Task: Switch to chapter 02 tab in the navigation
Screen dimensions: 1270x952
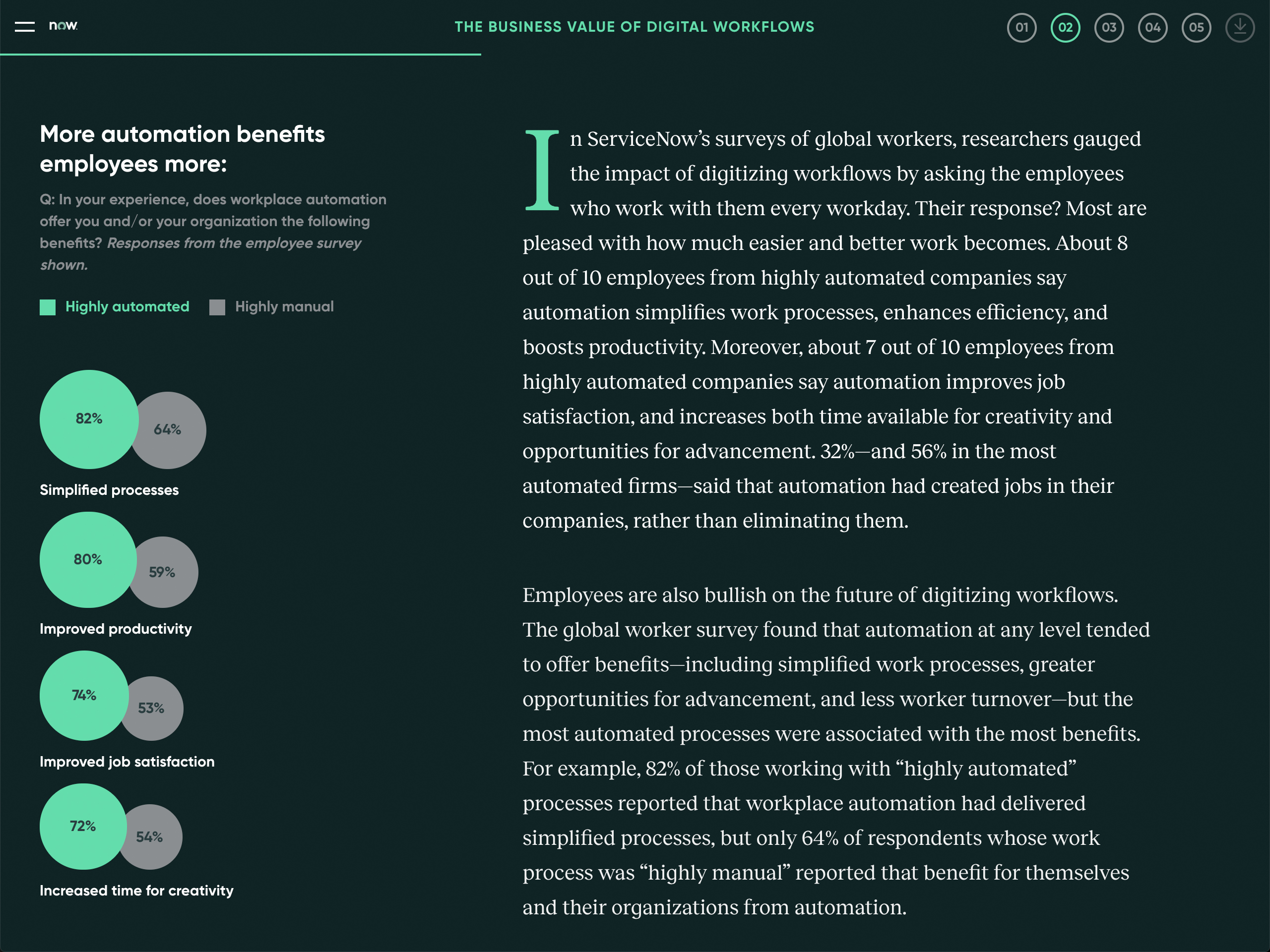Action: click(1065, 26)
